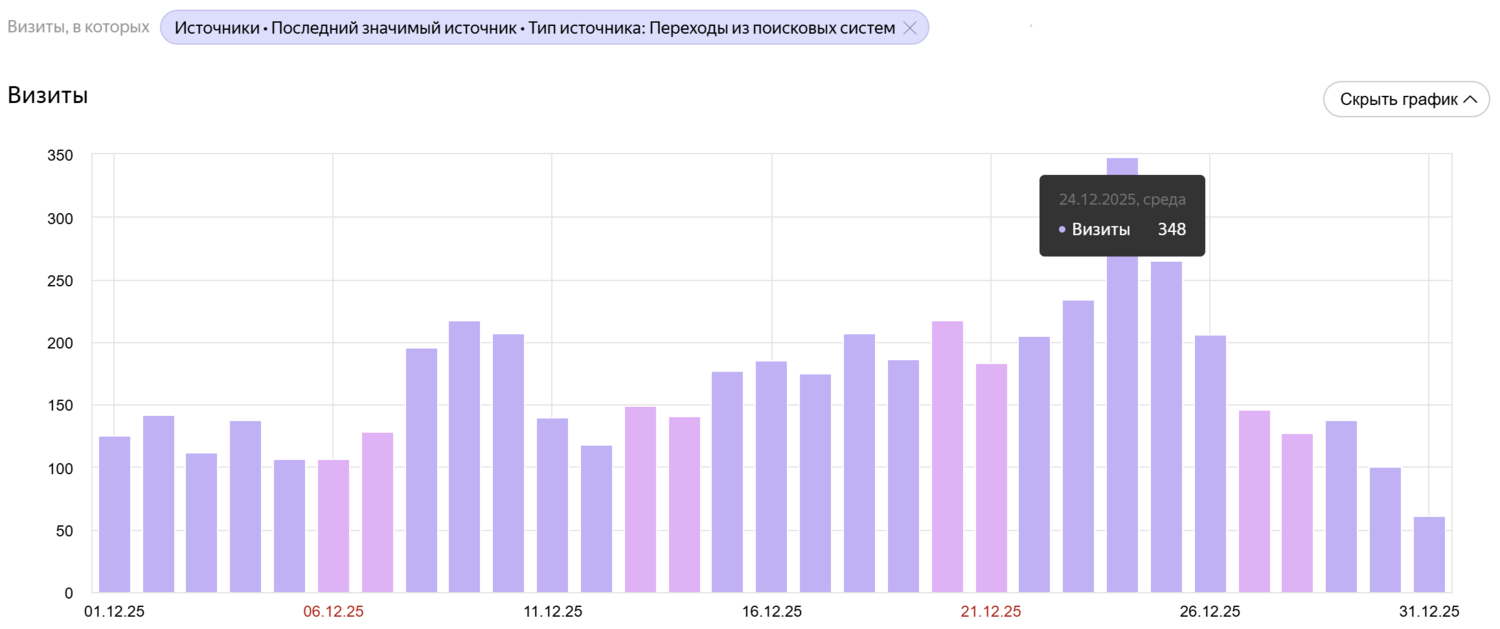This screenshot has width=1500, height=629.
Task: Click the pink bar above the 21.12.25 label
Action: [991, 478]
